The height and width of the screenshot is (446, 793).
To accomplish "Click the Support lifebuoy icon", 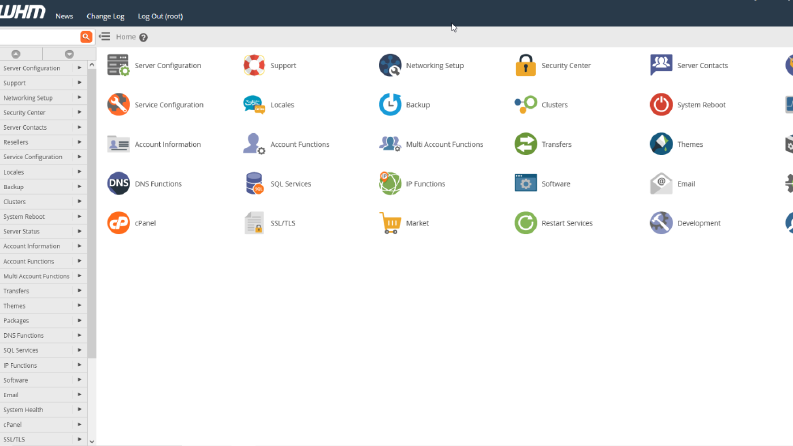I will click(x=254, y=65).
